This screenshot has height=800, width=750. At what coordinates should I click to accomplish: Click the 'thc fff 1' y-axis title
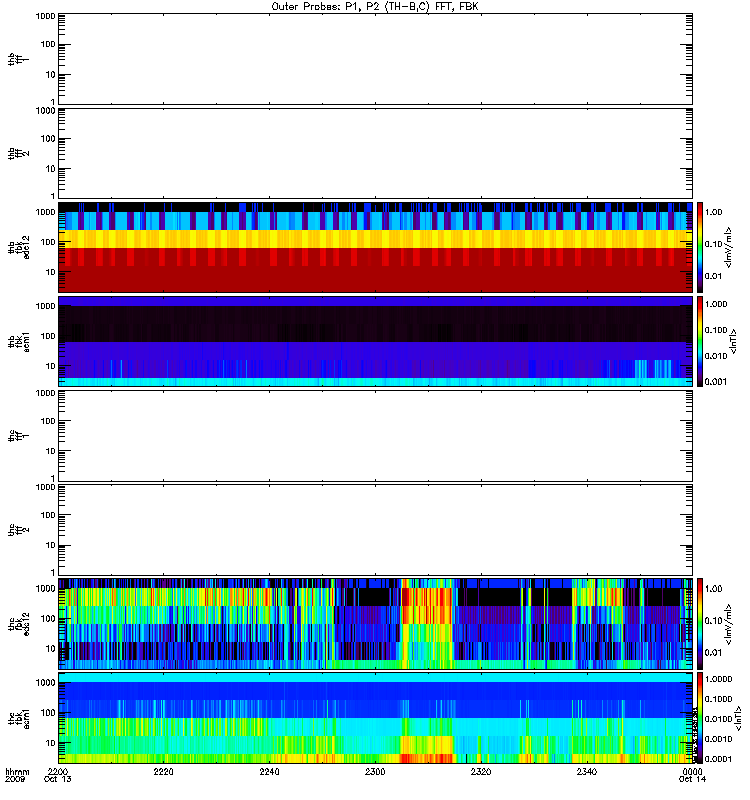(x=18, y=436)
